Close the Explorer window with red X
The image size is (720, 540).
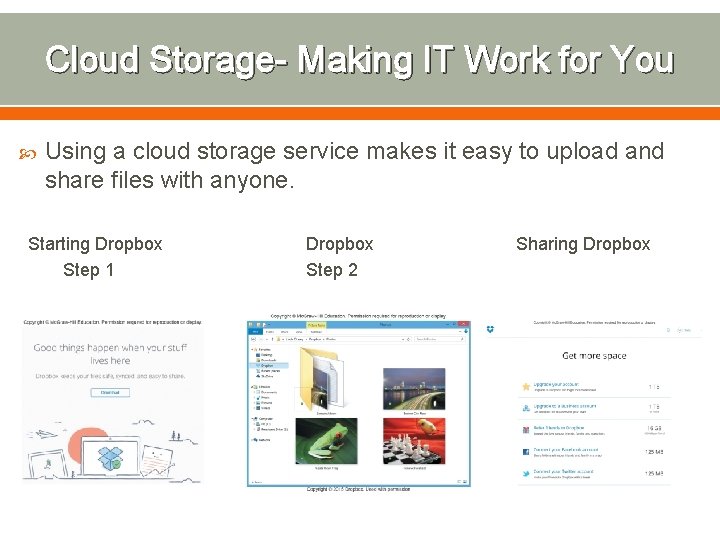click(x=463, y=324)
